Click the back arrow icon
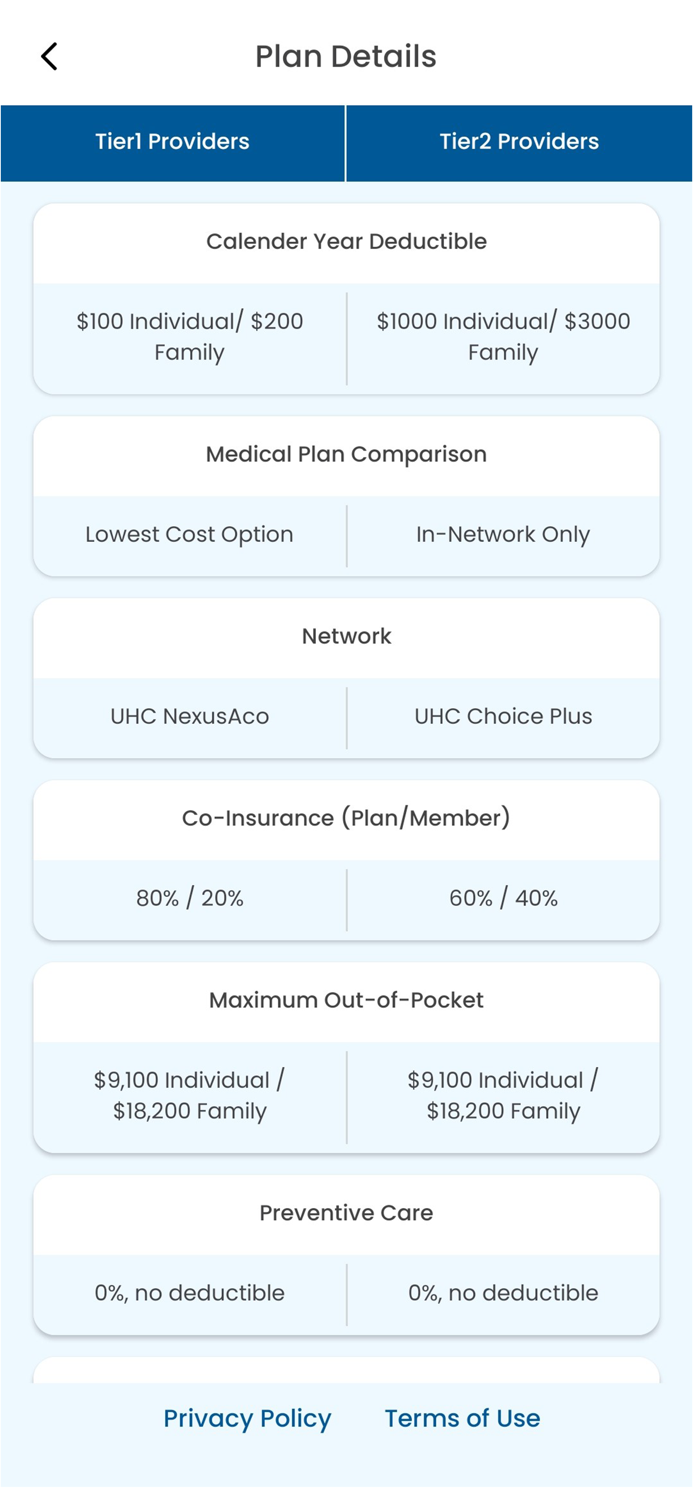The image size is (693, 1500). point(48,56)
